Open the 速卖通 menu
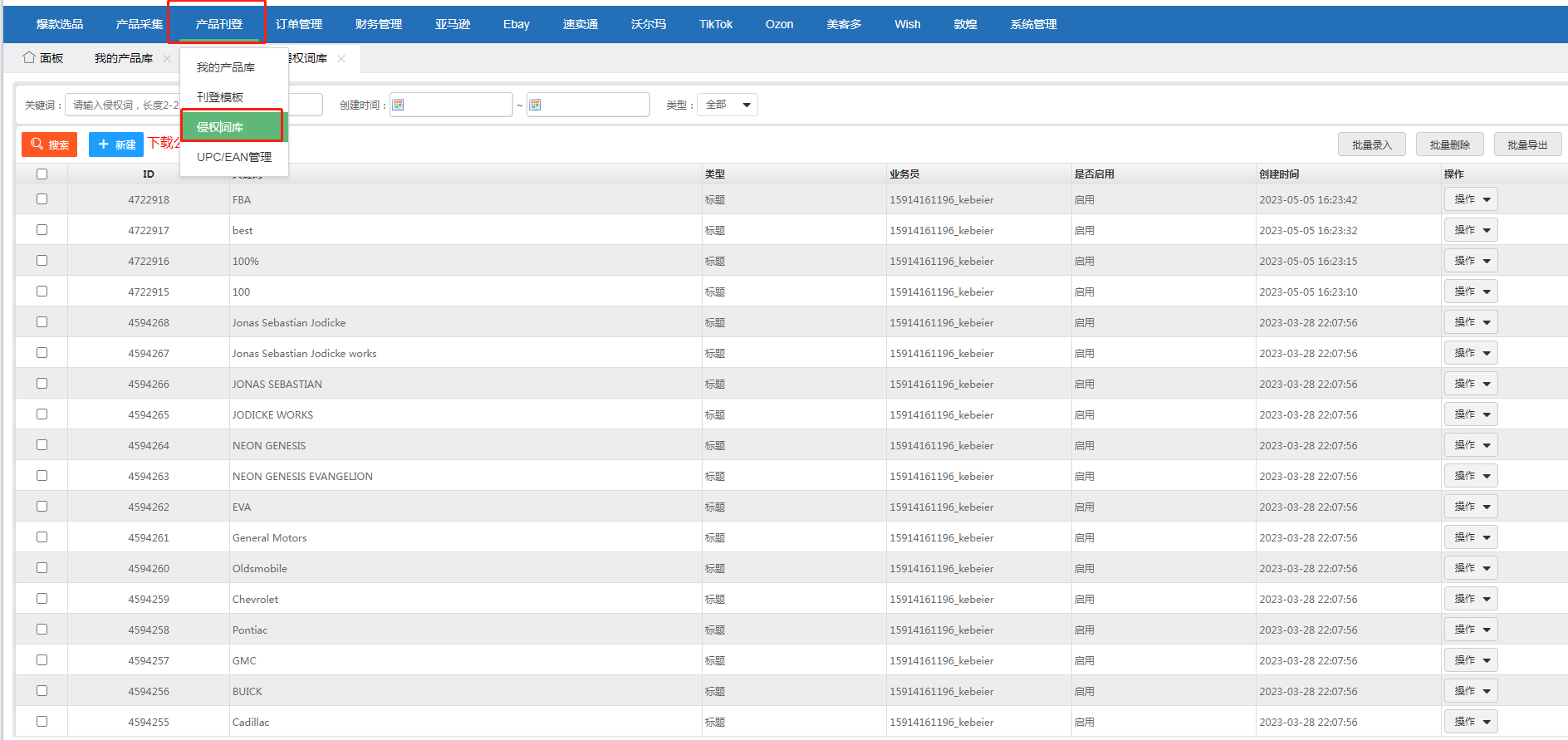1568x740 pixels. (581, 24)
